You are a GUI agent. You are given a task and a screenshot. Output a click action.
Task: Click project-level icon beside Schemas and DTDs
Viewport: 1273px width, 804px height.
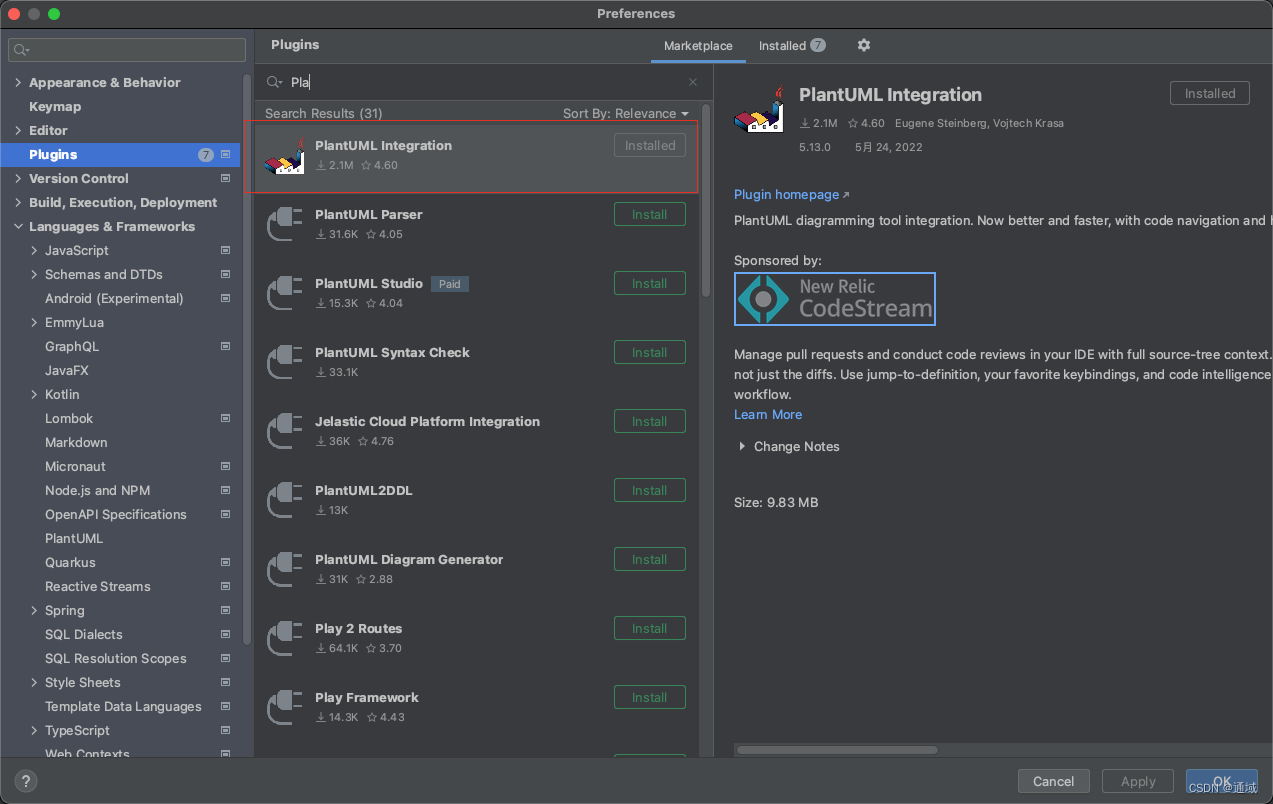point(225,275)
